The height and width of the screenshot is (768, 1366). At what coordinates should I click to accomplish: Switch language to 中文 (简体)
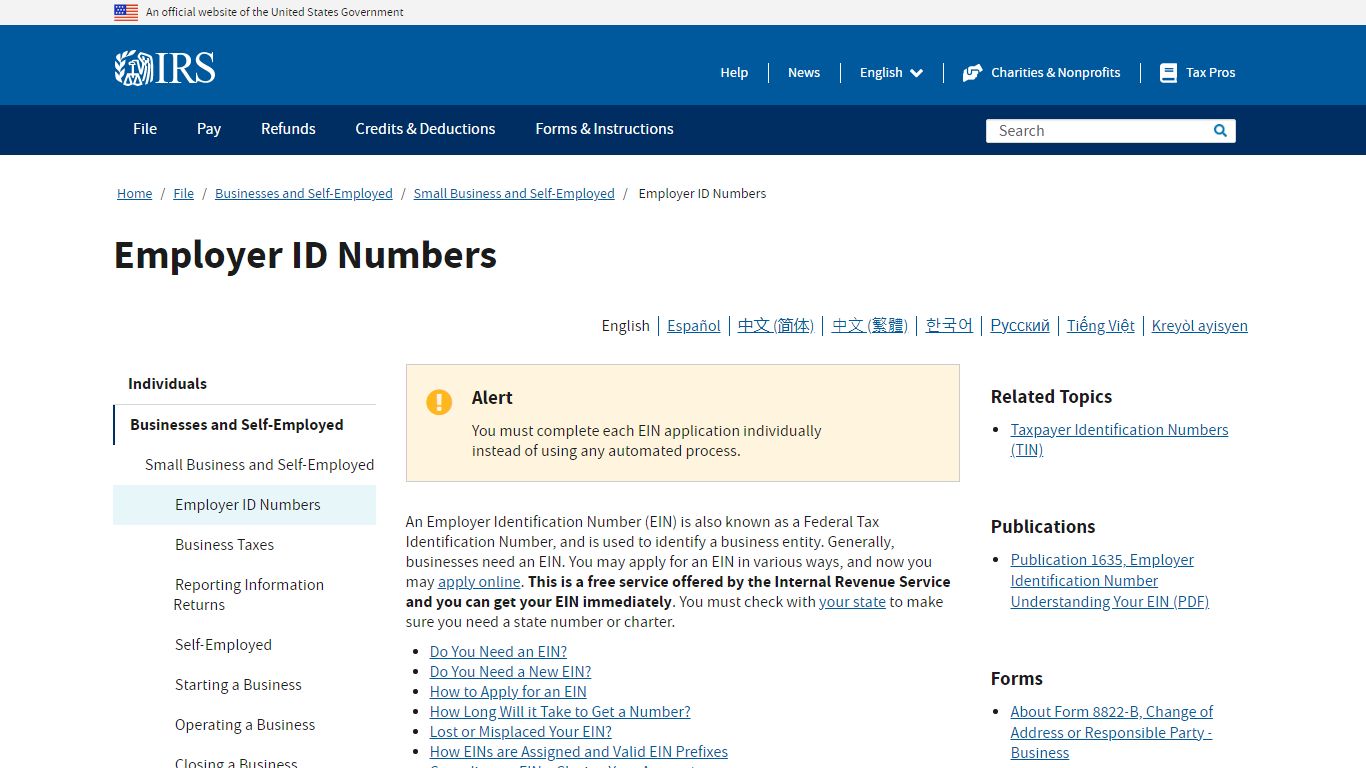point(776,326)
